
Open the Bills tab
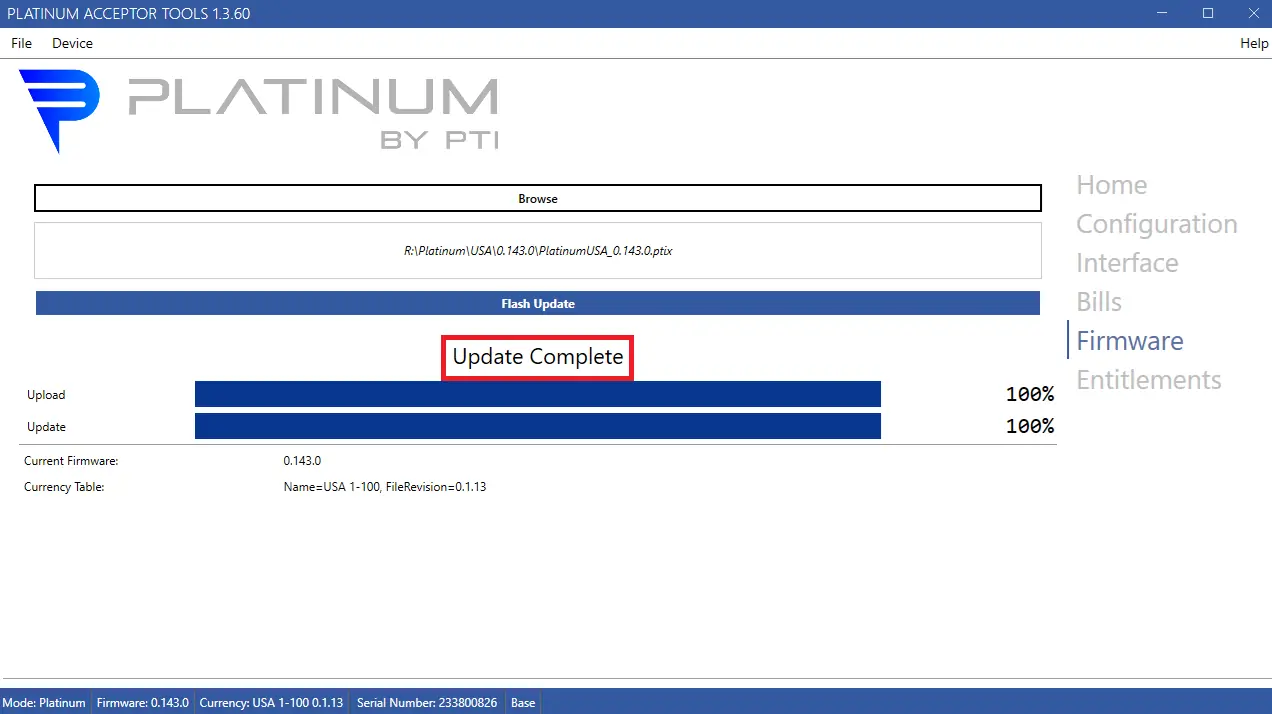tap(1099, 302)
